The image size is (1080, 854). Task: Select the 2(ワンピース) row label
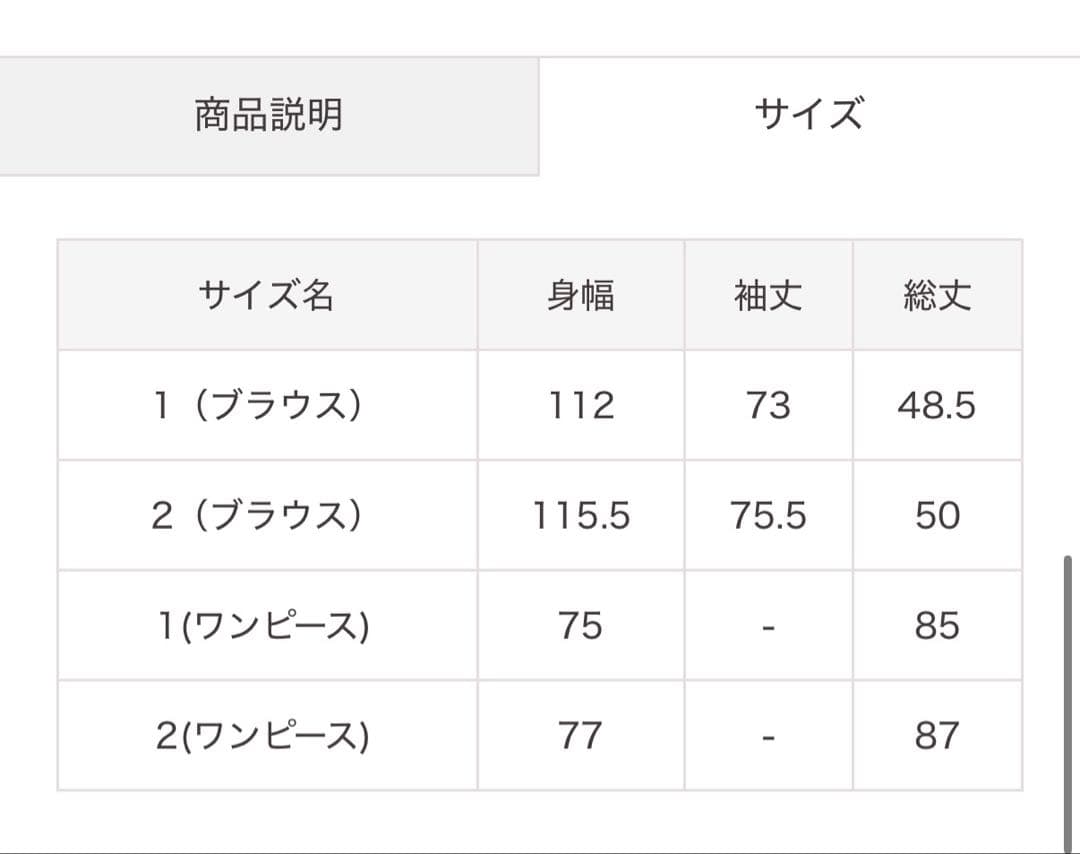tap(263, 736)
